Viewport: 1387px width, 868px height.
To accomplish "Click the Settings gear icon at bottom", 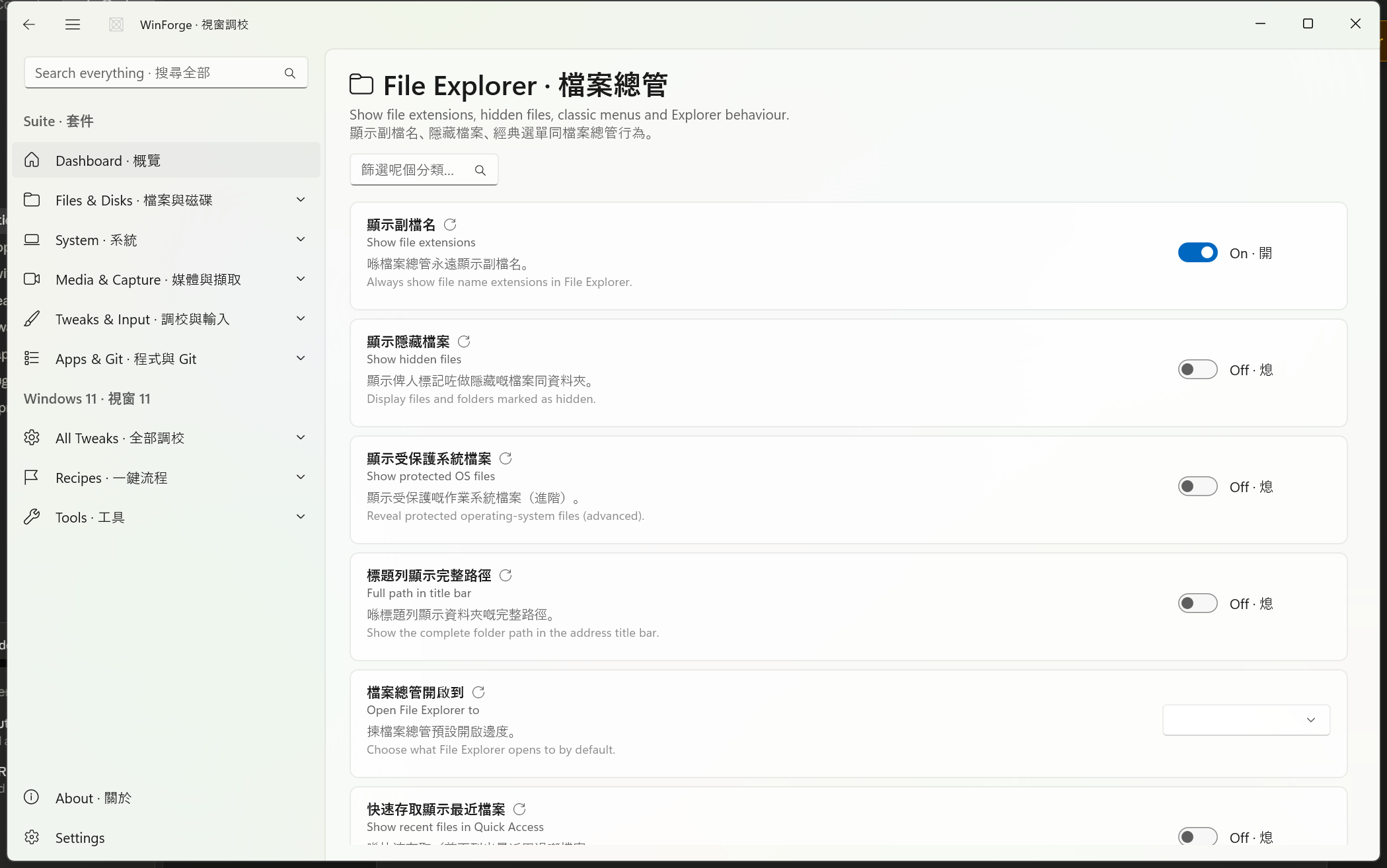I will [32, 837].
